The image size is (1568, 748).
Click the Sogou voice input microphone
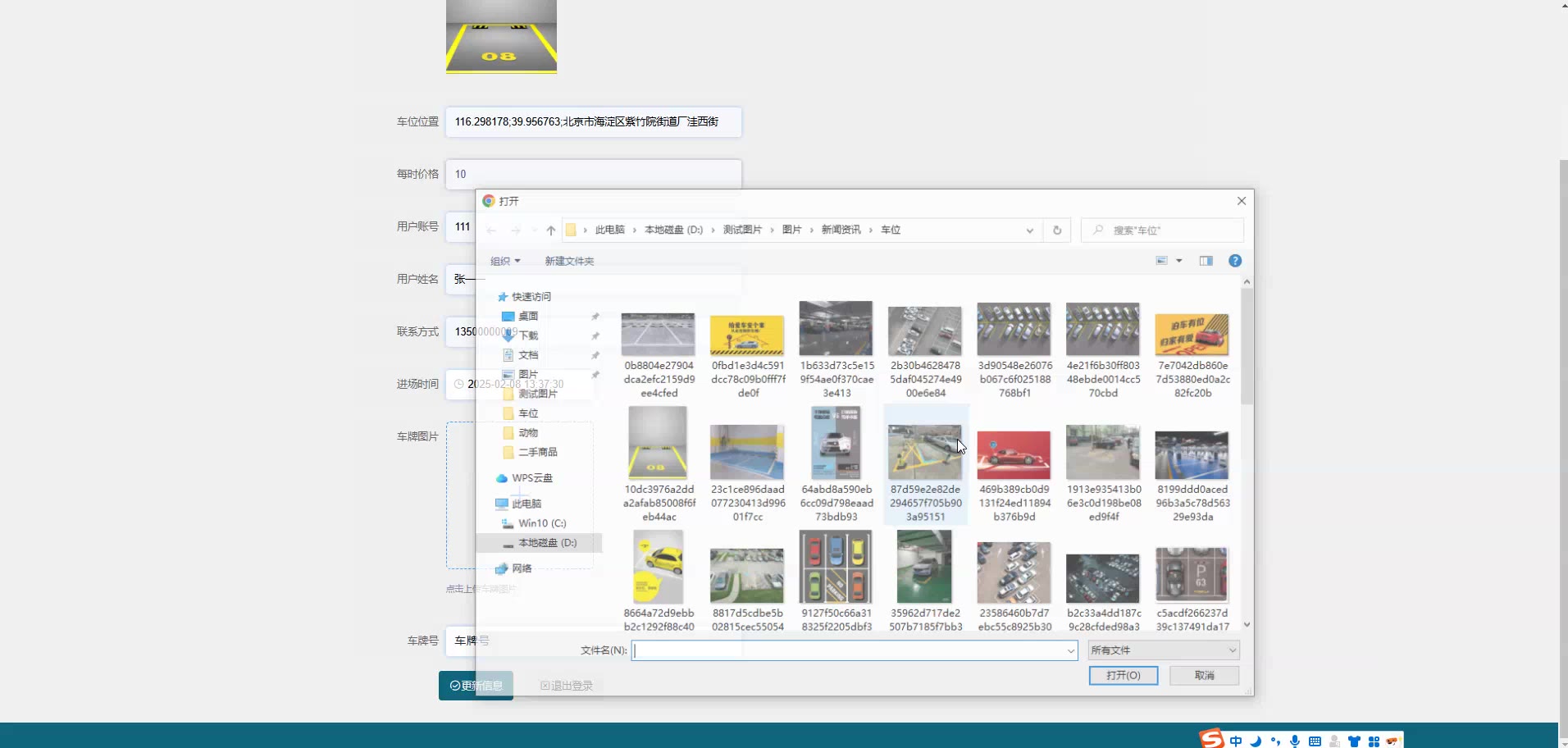(1295, 741)
